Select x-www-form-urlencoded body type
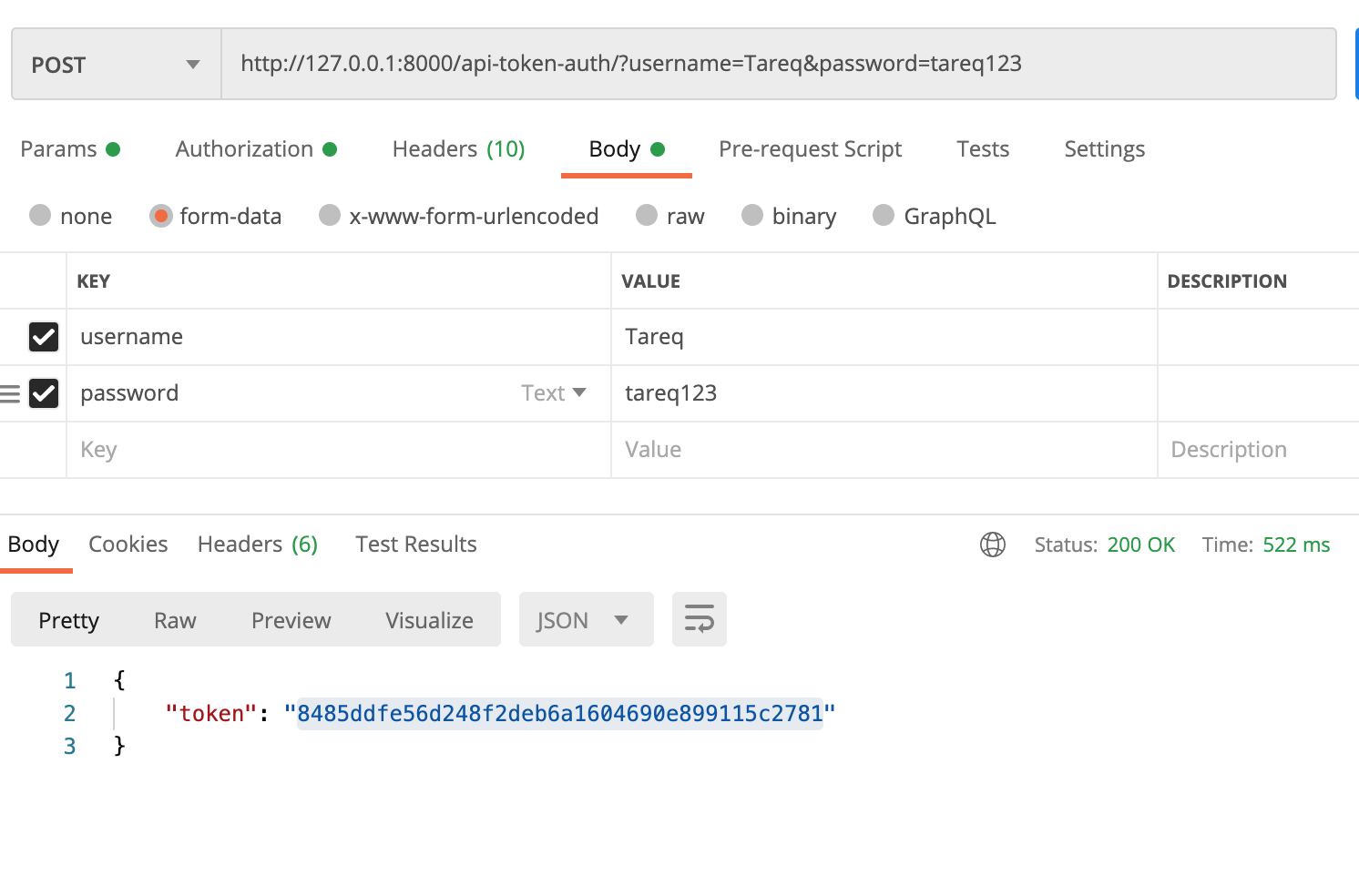 point(330,215)
